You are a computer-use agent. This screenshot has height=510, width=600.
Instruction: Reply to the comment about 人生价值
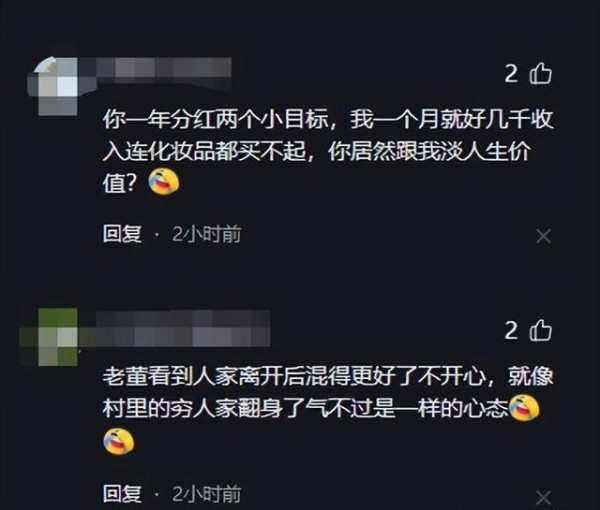(x=122, y=234)
